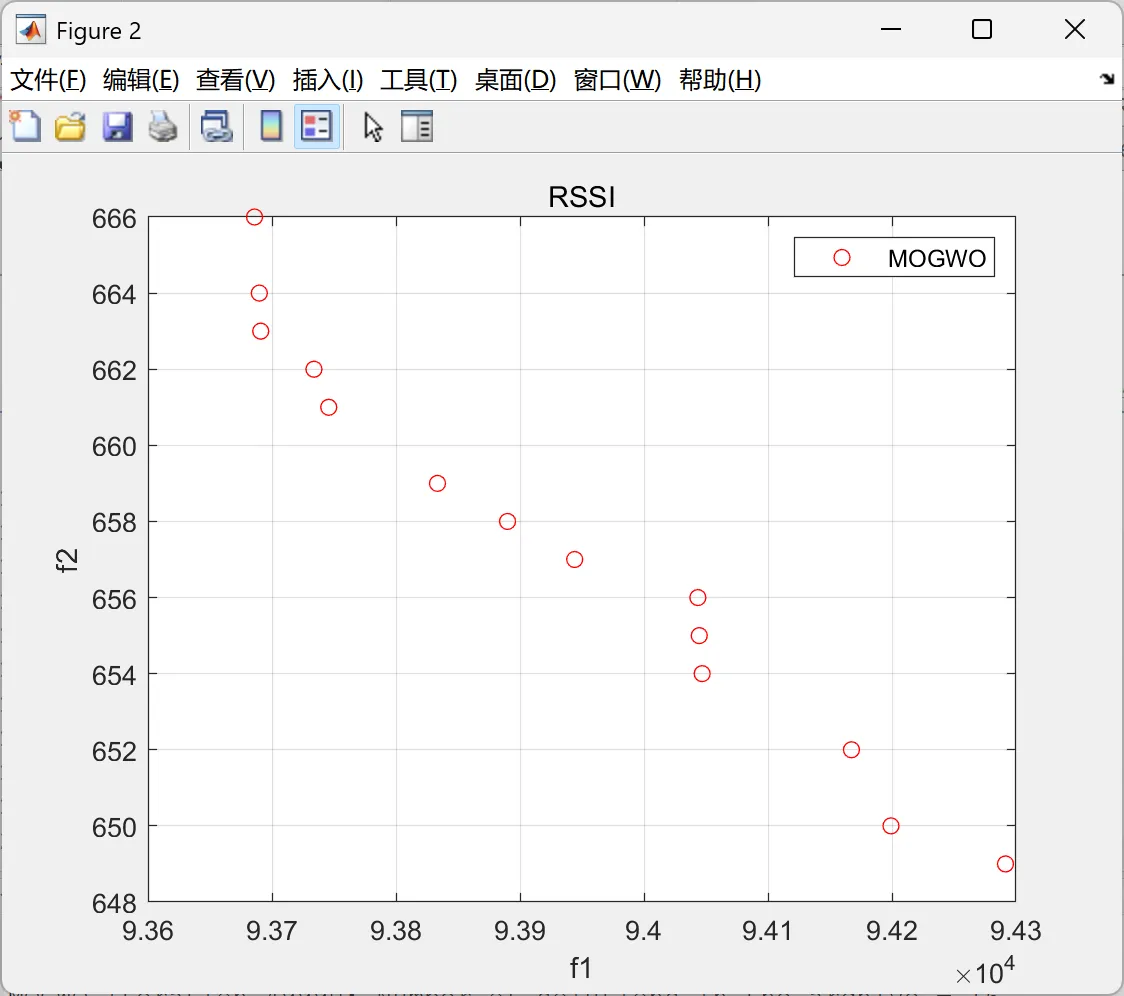Image resolution: width=1124 pixels, height=996 pixels.
Task: Click the data point at f2=661
Action: 328,407
